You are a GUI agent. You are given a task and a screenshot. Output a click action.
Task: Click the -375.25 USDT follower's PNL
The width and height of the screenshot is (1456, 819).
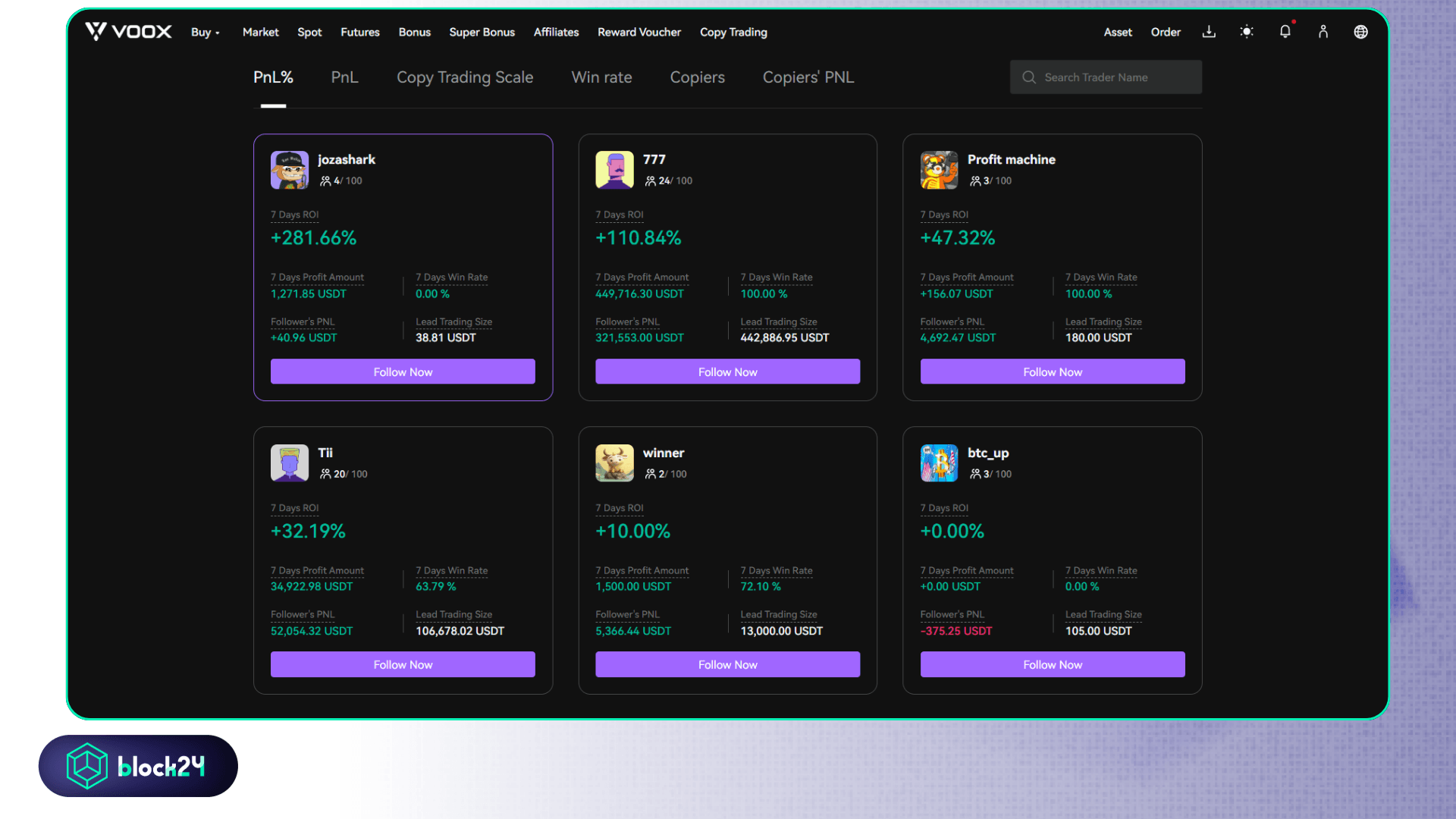pyautogui.click(x=956, y=631)
